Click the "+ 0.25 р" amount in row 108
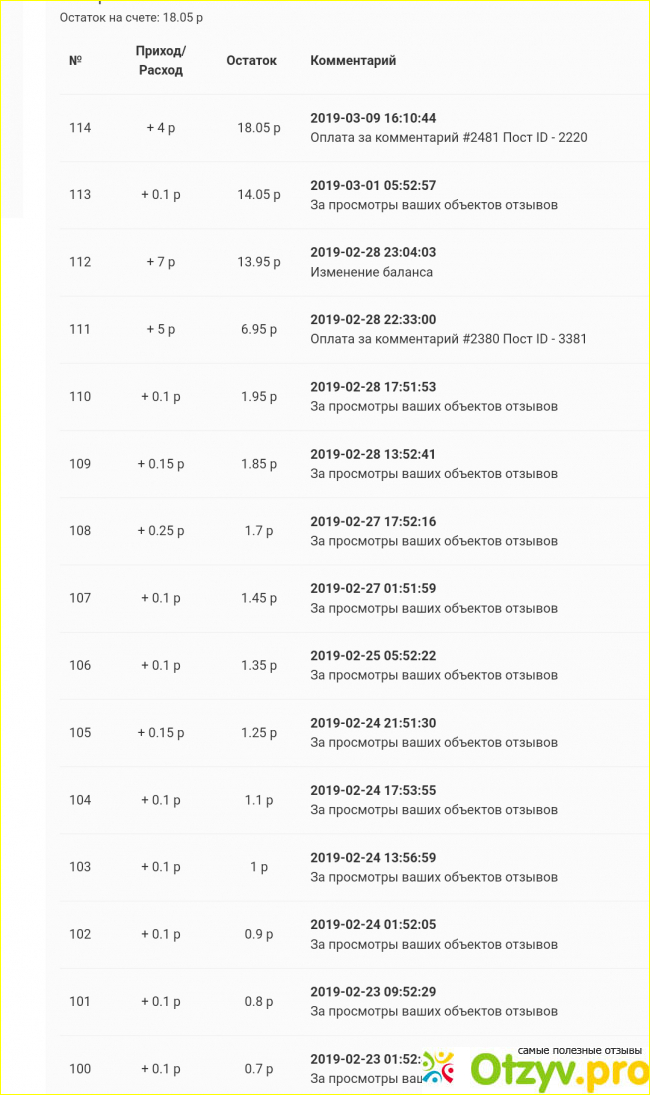650x1095 pixels. (x=161, y=531)
